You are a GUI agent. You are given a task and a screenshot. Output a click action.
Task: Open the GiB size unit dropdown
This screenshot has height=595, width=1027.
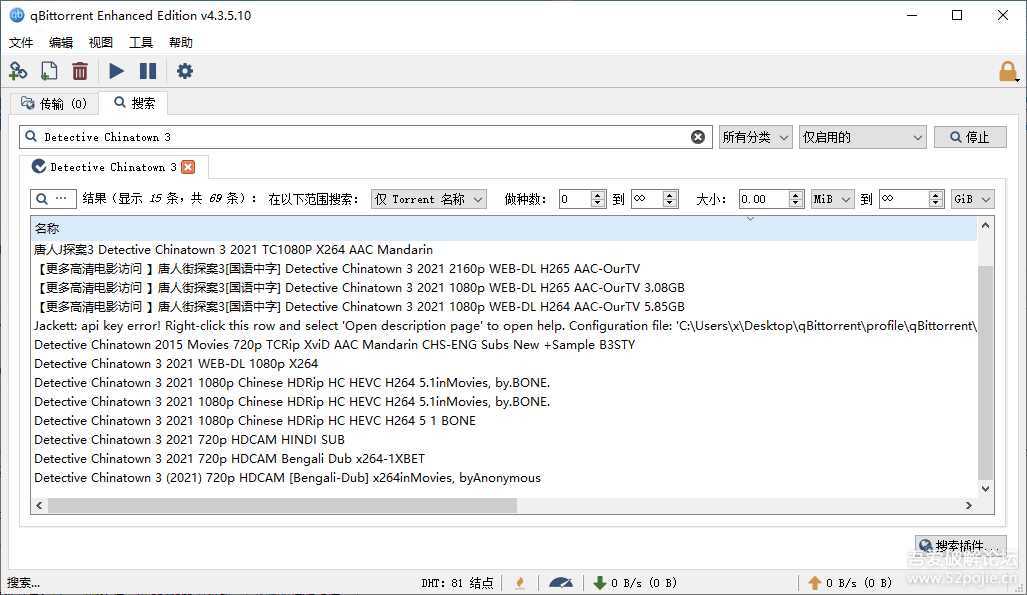(972, 199)
